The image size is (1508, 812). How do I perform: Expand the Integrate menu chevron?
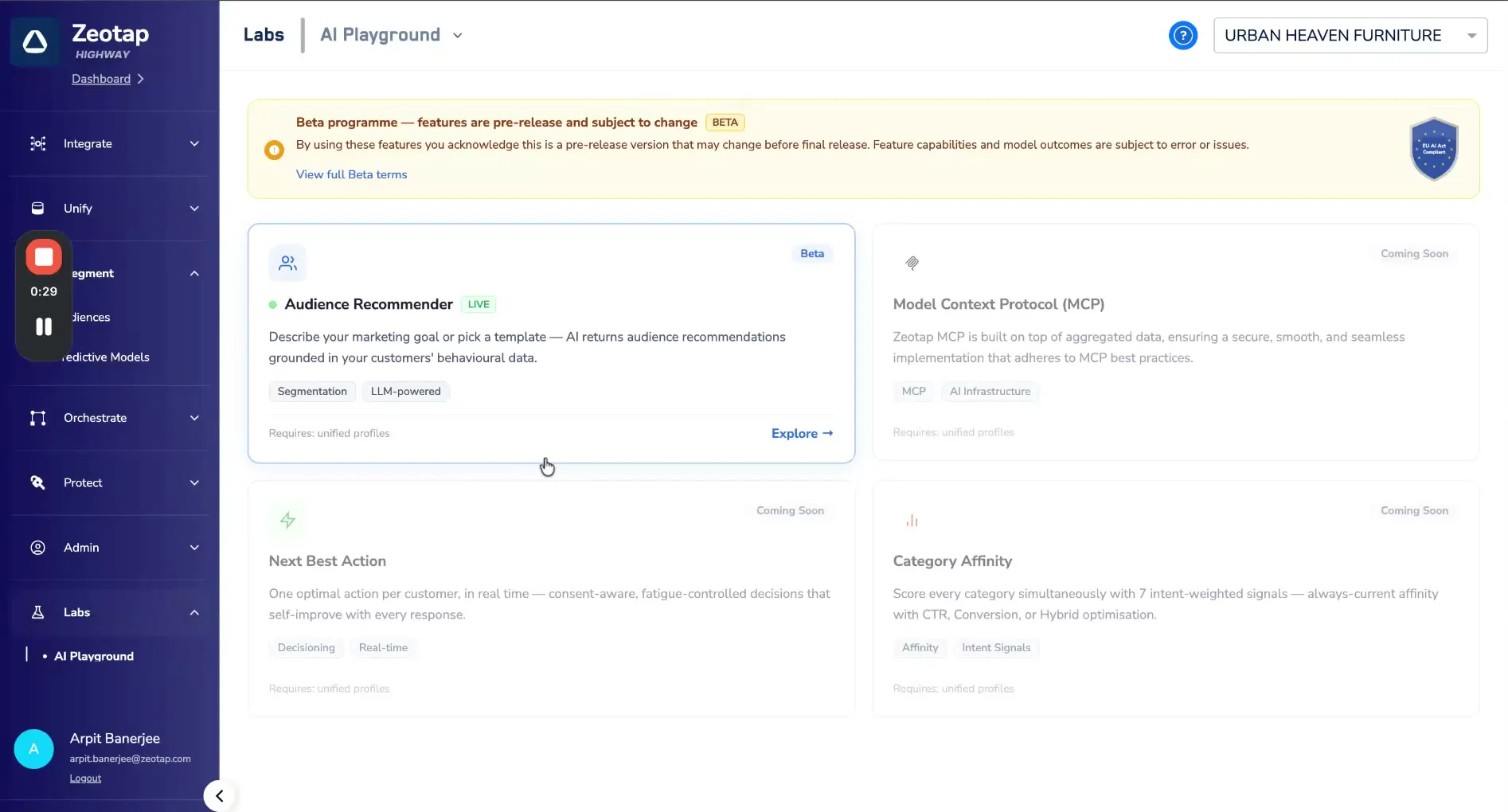click(194, 143)
